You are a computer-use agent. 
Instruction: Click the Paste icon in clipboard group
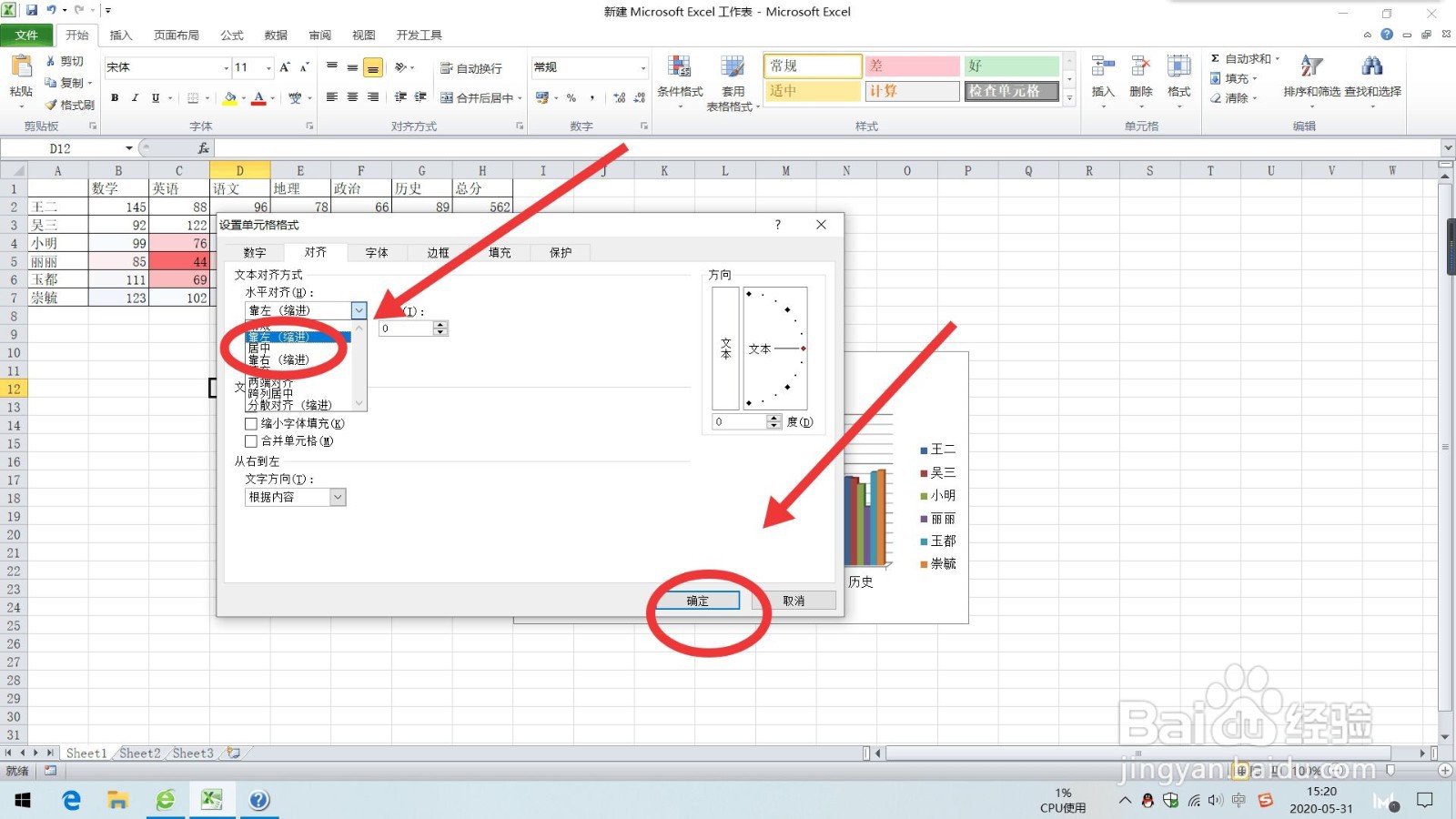(x=20, y=68)
